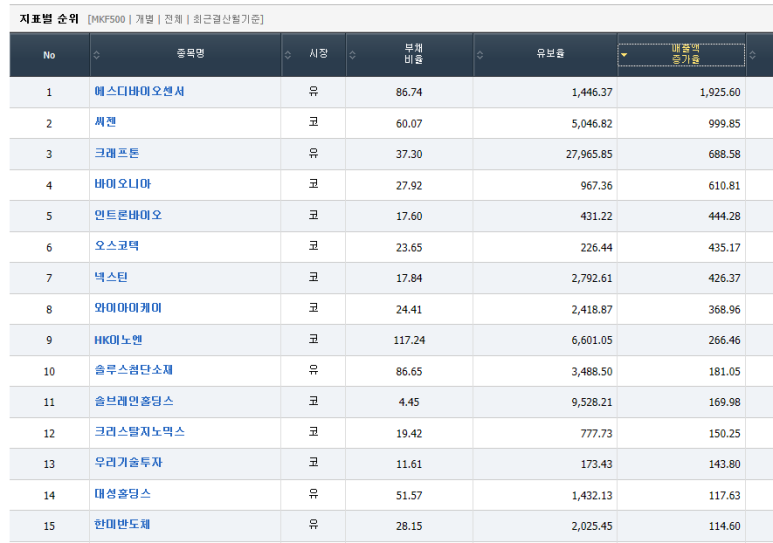Select the MKF500 filter text
Image resolution: width=773 pixels, height=543 pixels.
click(x=108, y=19)
